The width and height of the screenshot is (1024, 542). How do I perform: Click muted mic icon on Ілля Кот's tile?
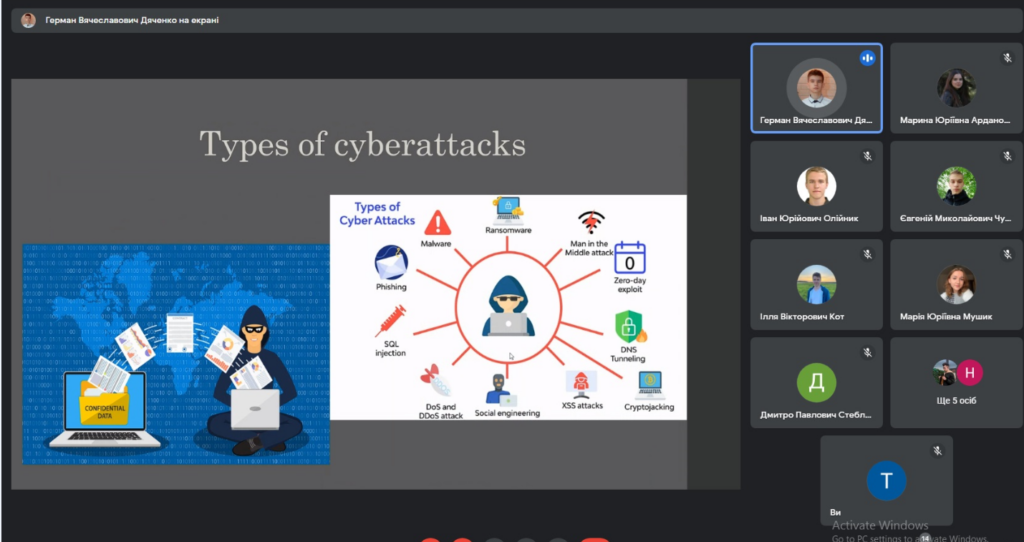(867, 254)
